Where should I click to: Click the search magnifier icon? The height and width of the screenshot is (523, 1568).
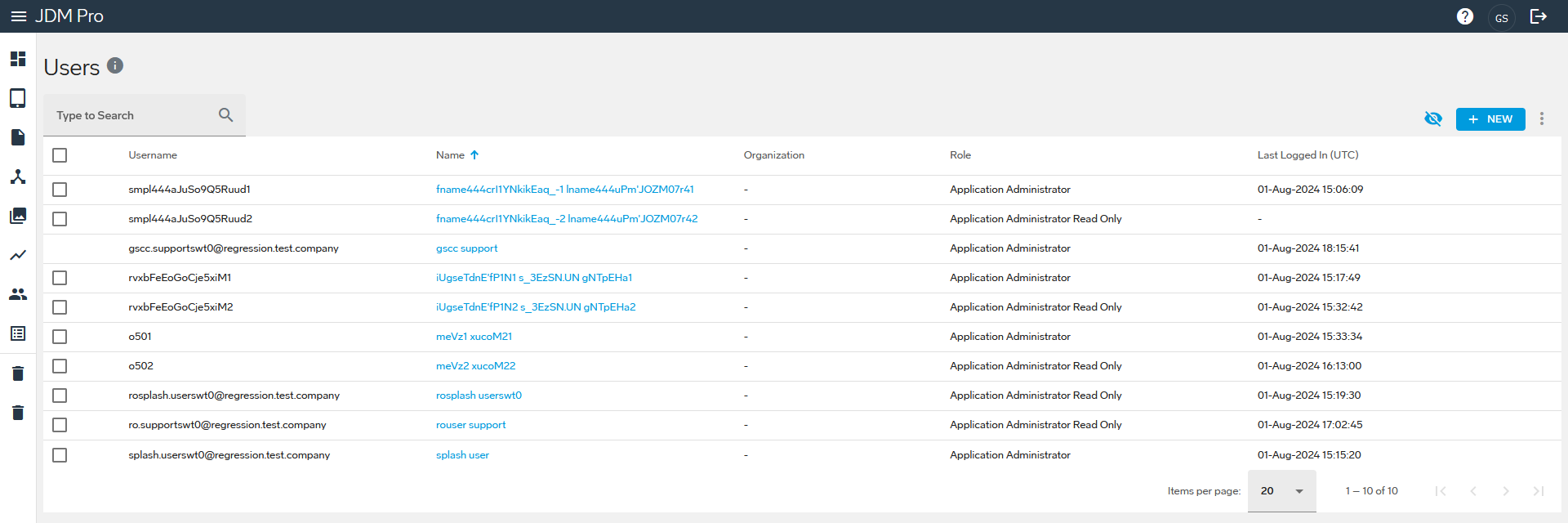click(x=226, y=115)
